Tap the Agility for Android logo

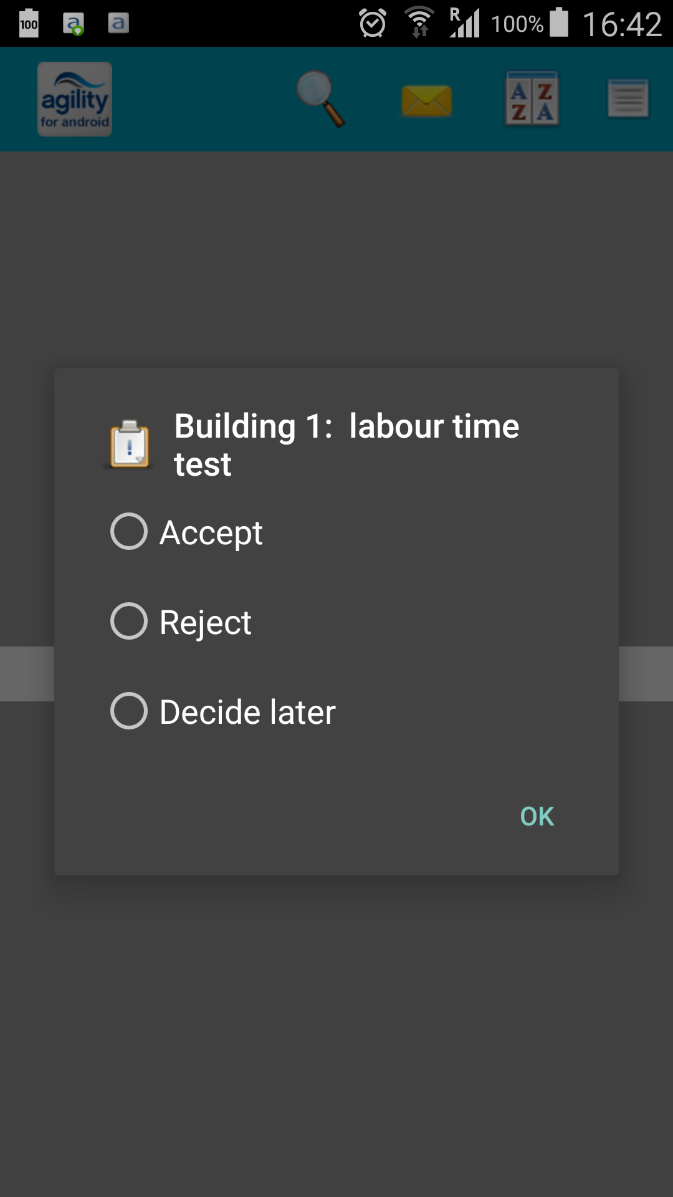click(x=74, y=99)
